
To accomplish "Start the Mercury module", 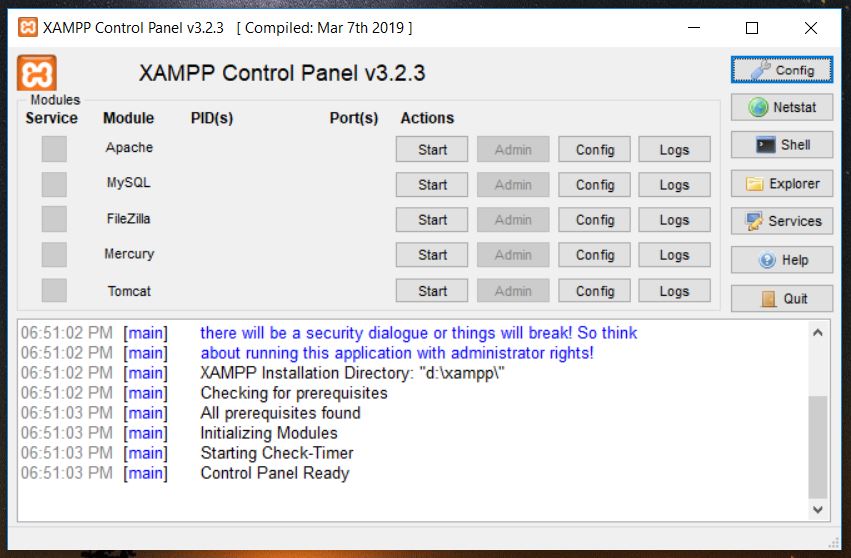I will [431, 255].
